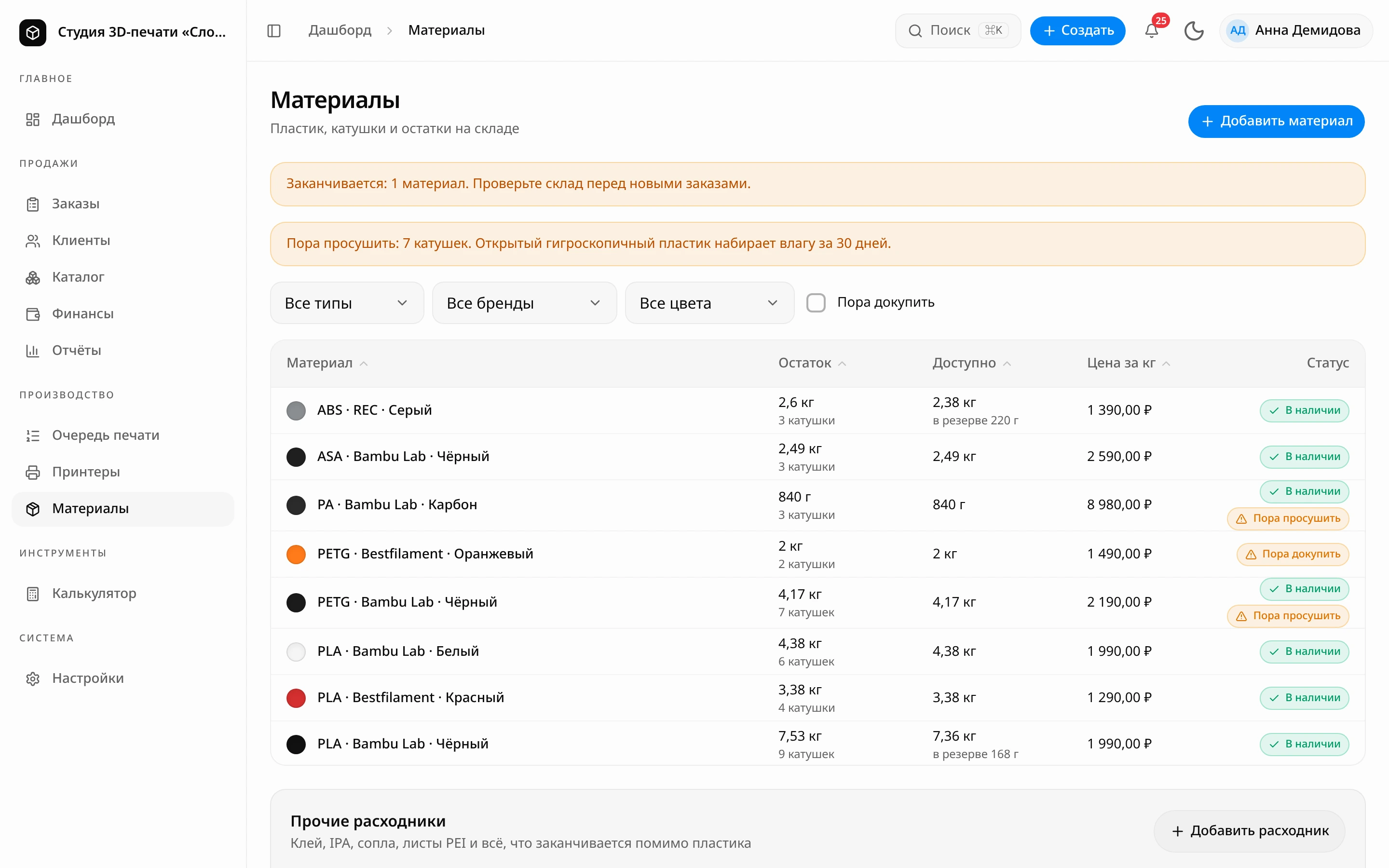Switch to dark mode moon icon
Image resolution: width=1389 pixels, height=868 pixels.
pyautogui.click(x=1194, y=30)
